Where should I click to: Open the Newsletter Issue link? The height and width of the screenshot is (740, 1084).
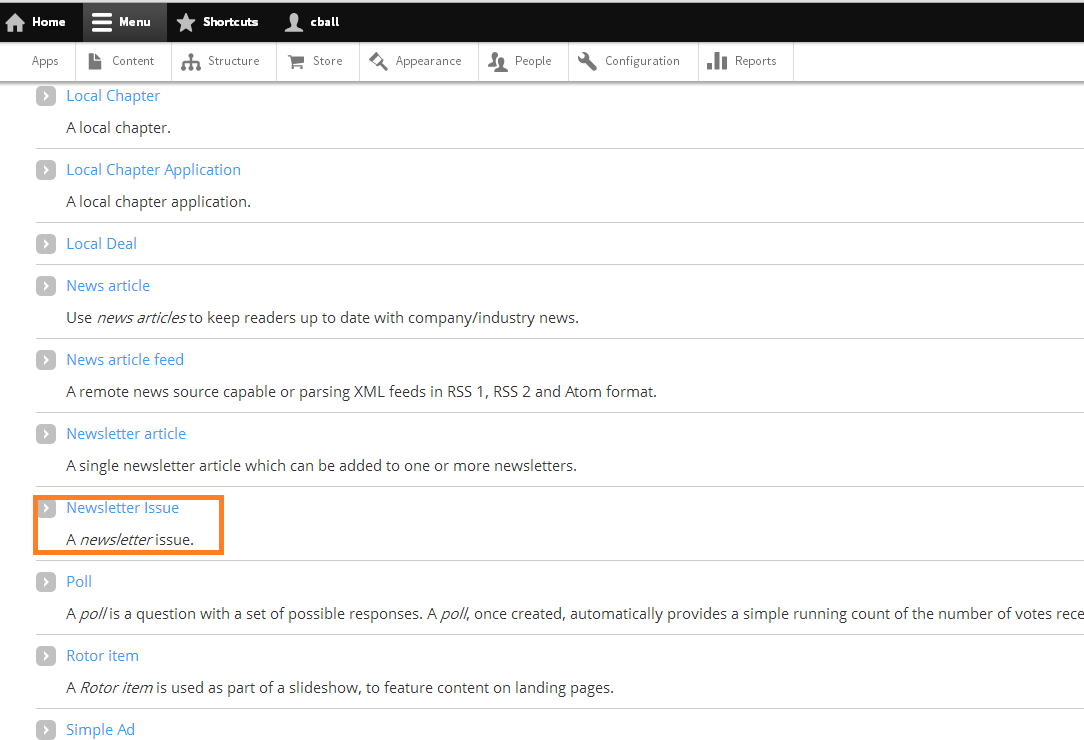122,508
